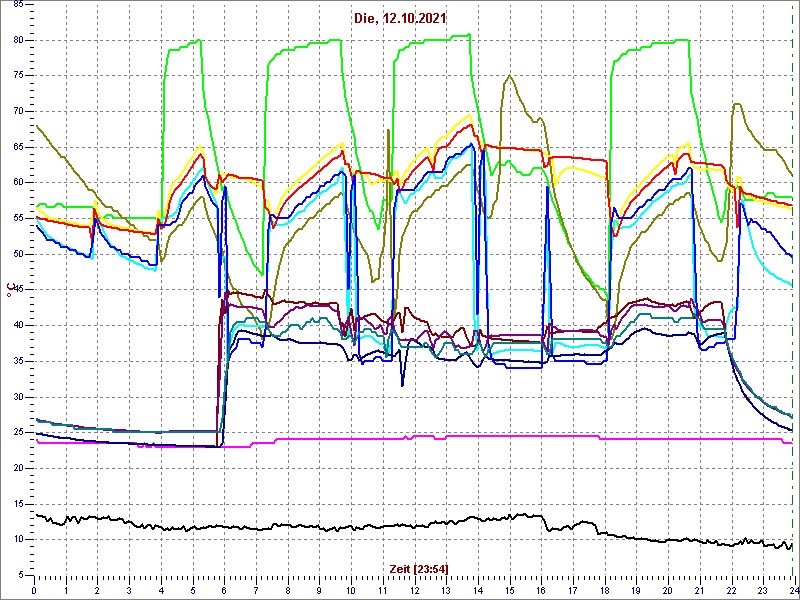Select the 50 value on the temperature axis
Viewport: 800px width, 600px height.
[19, 254]
